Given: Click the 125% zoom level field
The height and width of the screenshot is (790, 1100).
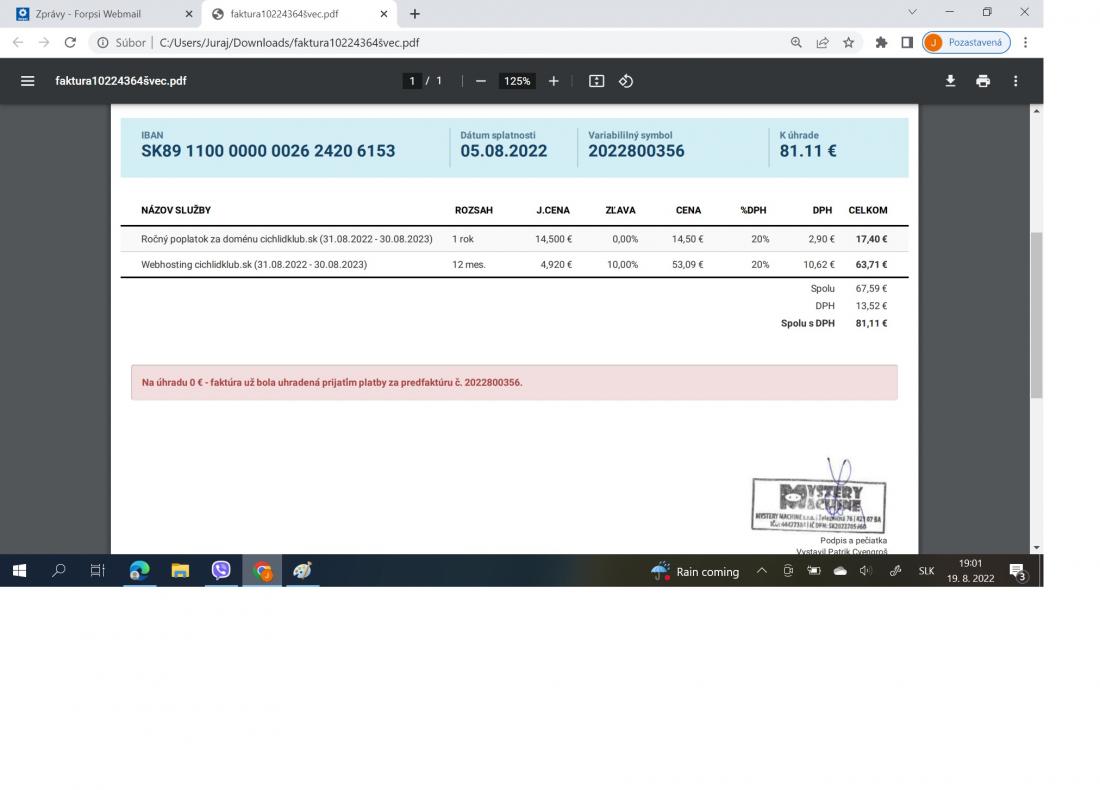Looking at the screenshot, I should click(517, 81).
